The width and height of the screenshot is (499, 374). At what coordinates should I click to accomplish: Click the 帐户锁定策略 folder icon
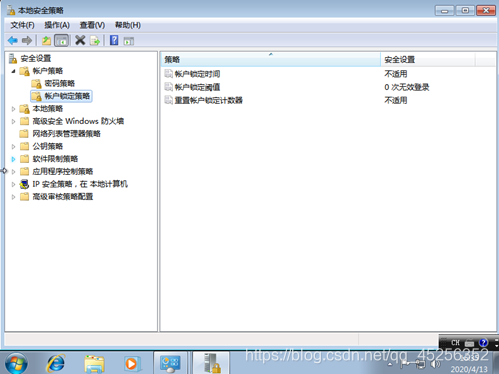[x=36, y=96]
